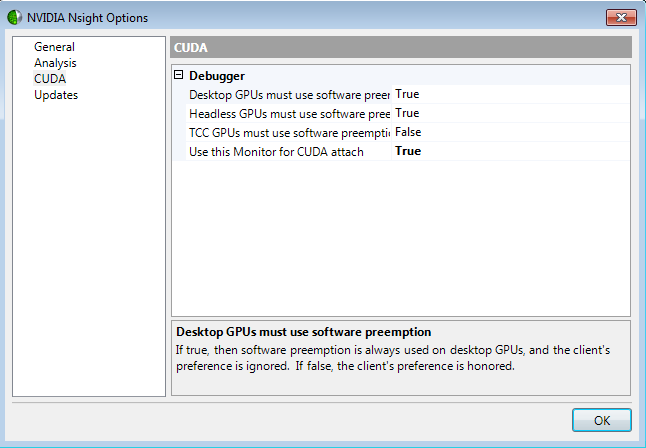Close the NVIDIA Nsight Options dialog
Image resolution: width=646 pixels, height=448 pixels.
click(x=621, y=17)
